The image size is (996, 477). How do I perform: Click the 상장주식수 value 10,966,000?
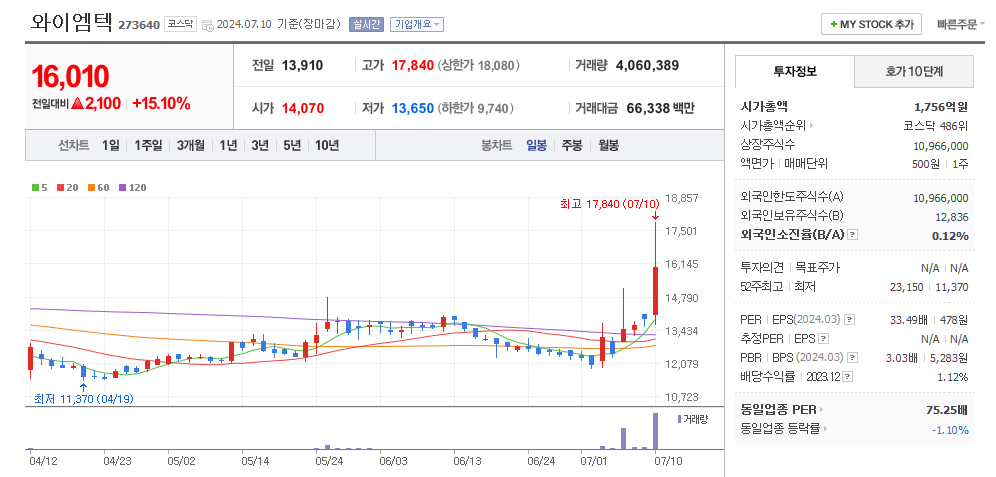coord(941,145)
